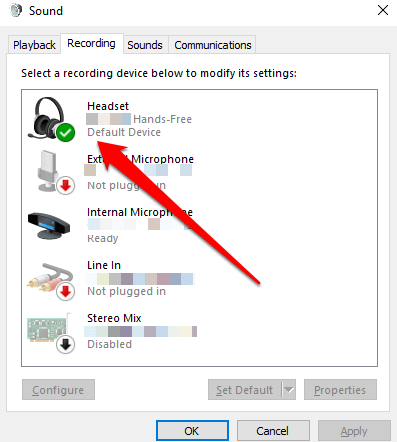Image resolution: width=397 pixels, height=442 pixels.
Task: Open device Properties button
Action: click(x=340, y=389)
